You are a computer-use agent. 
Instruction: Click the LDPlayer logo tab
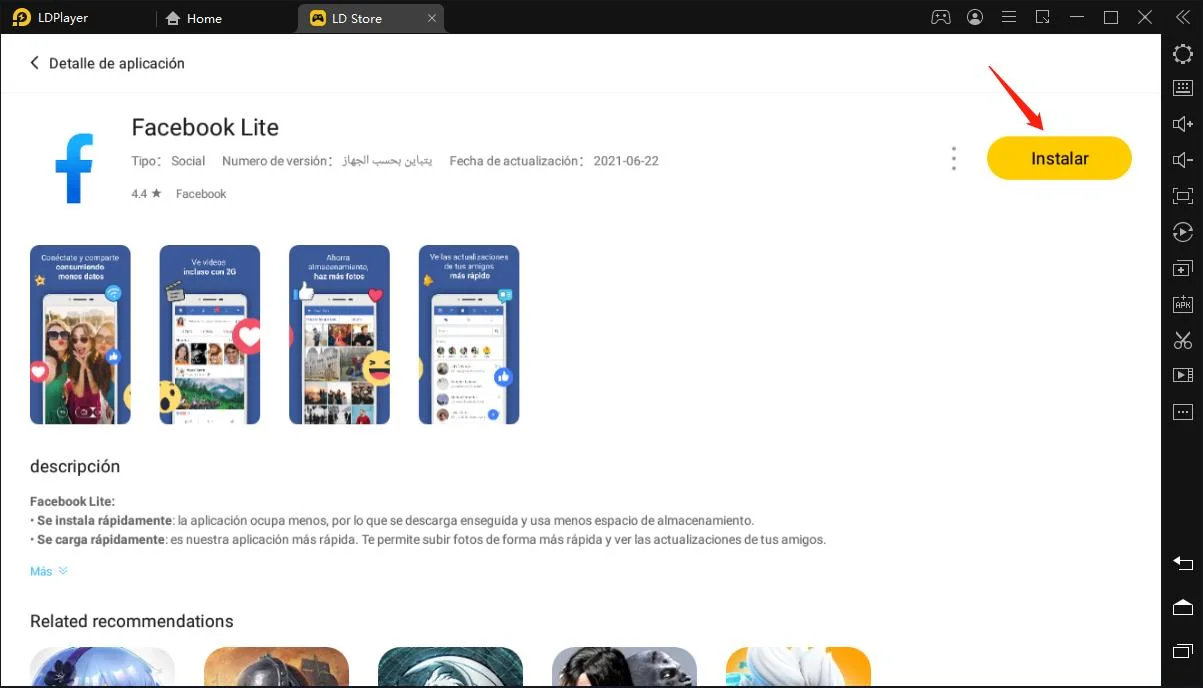point(52,17)
